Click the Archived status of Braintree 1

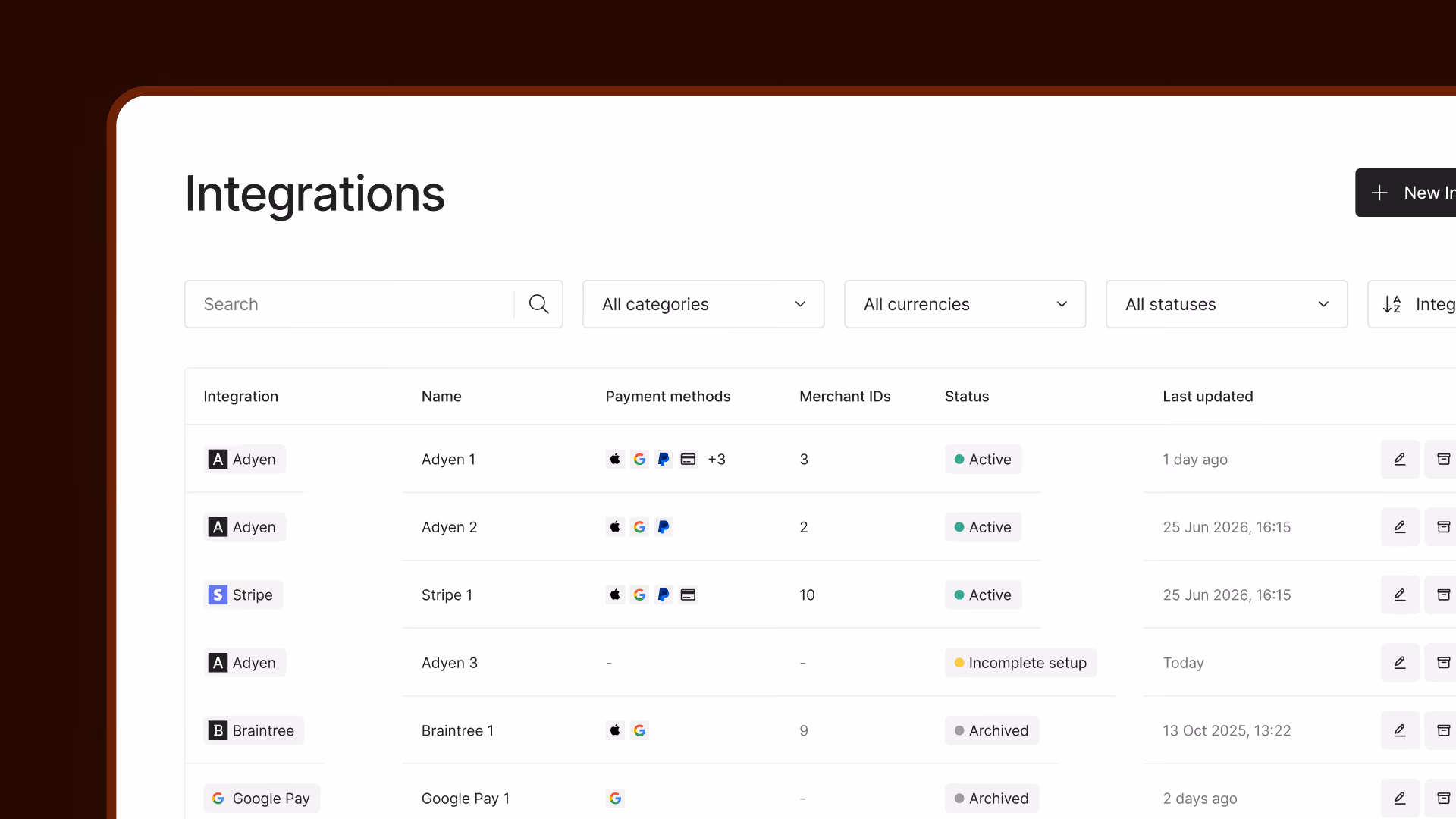991,730
